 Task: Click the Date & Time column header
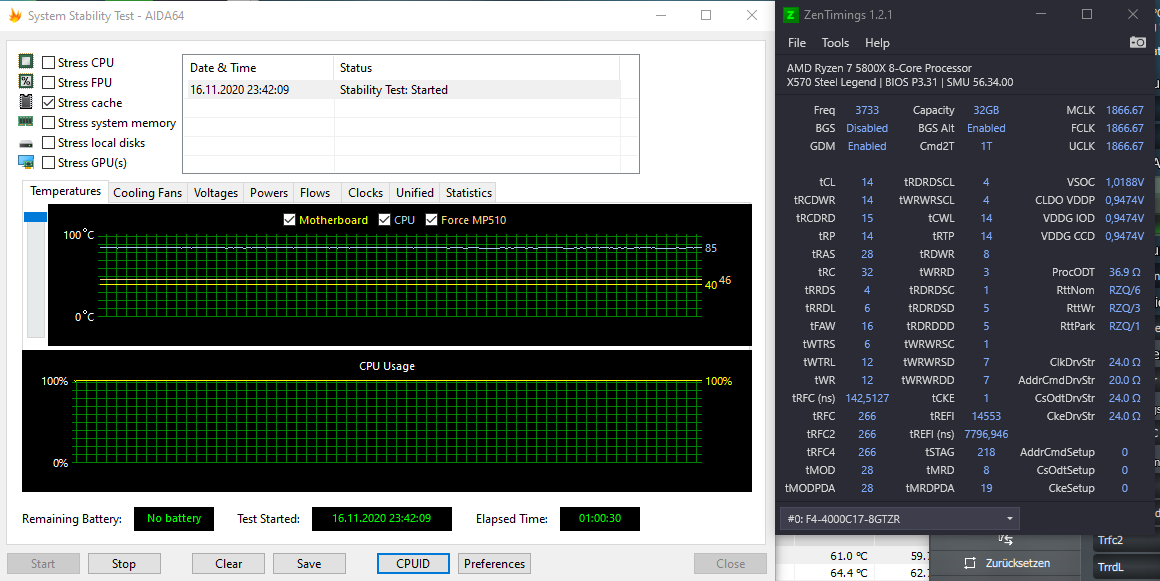click(x=257, y=67)
